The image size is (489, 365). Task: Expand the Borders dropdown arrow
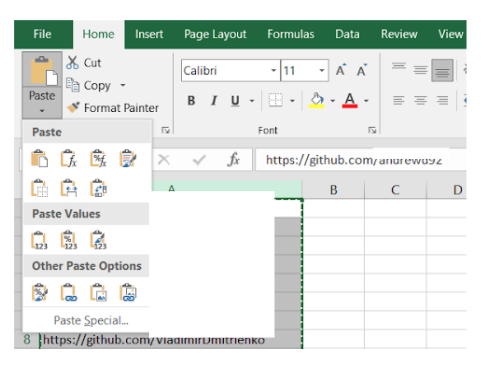[x=292, y=100]
